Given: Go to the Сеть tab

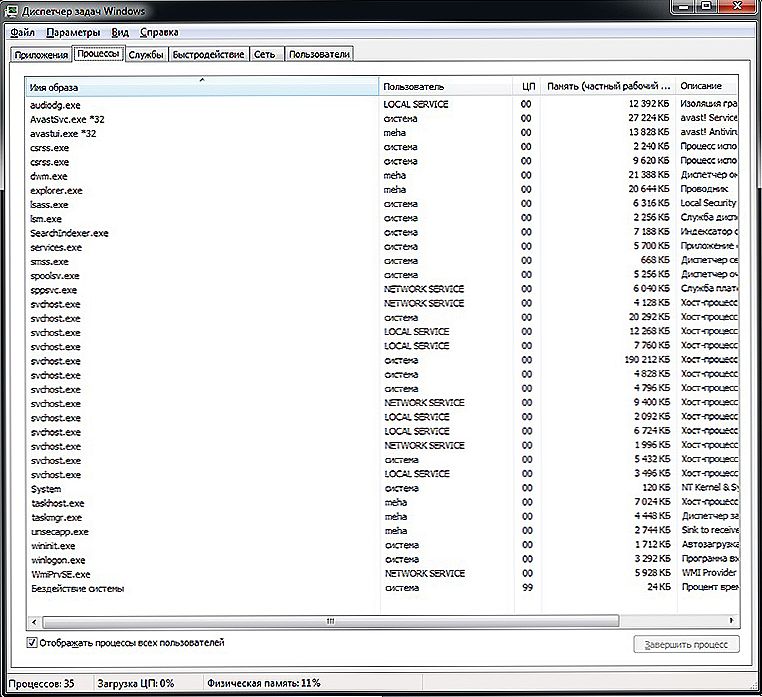Looking at the screenshot, I should click(265, 54).
